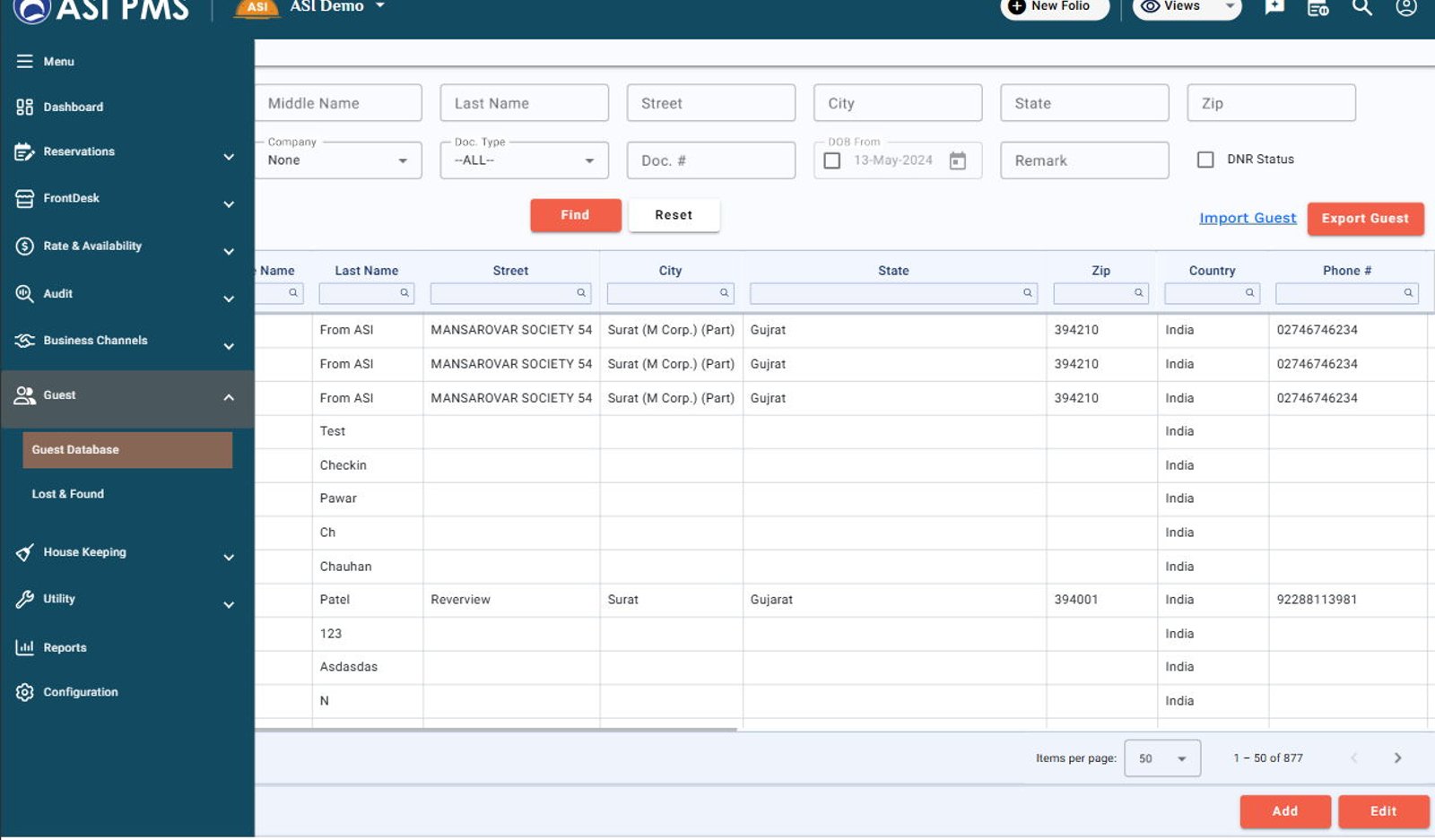
Task: Open the Configuration menu item
Action: [x=81, y=692]
